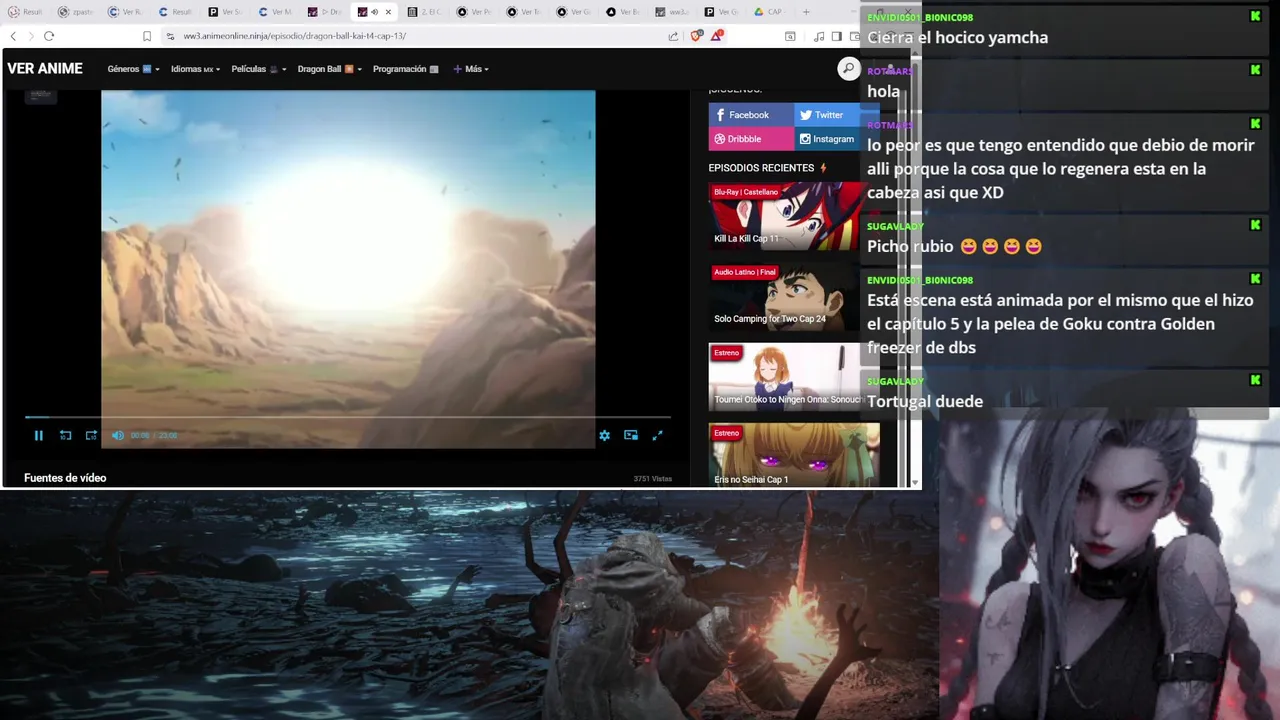Expand the Idiomas dropdown
Viewport: 1280px width, 720px height.
pyautogui.click(x=195, y=69)
